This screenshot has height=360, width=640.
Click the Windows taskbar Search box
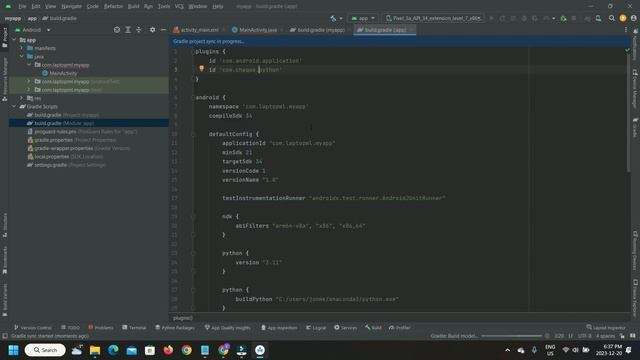45,350
